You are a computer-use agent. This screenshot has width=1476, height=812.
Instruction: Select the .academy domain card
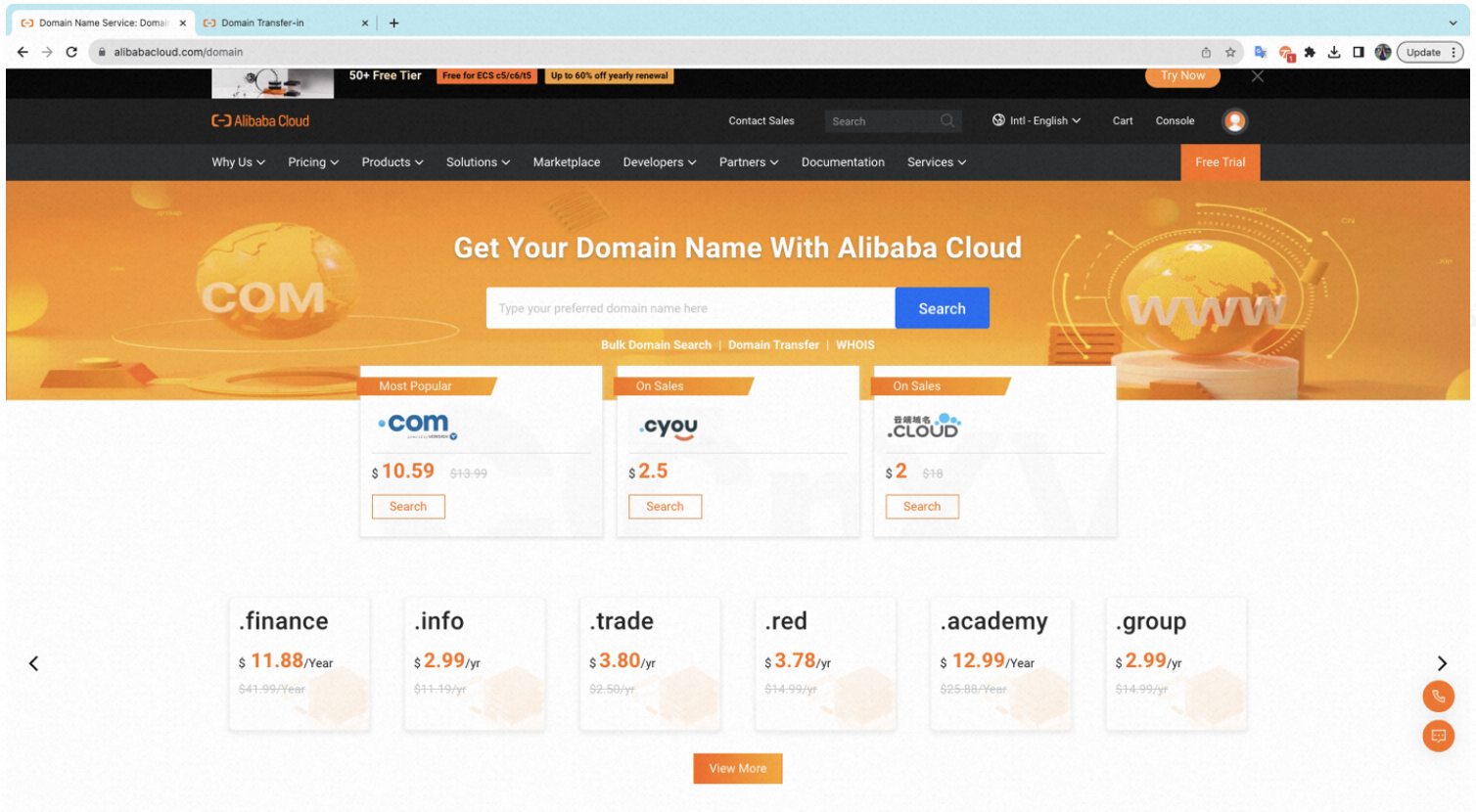pos(1001,663)
